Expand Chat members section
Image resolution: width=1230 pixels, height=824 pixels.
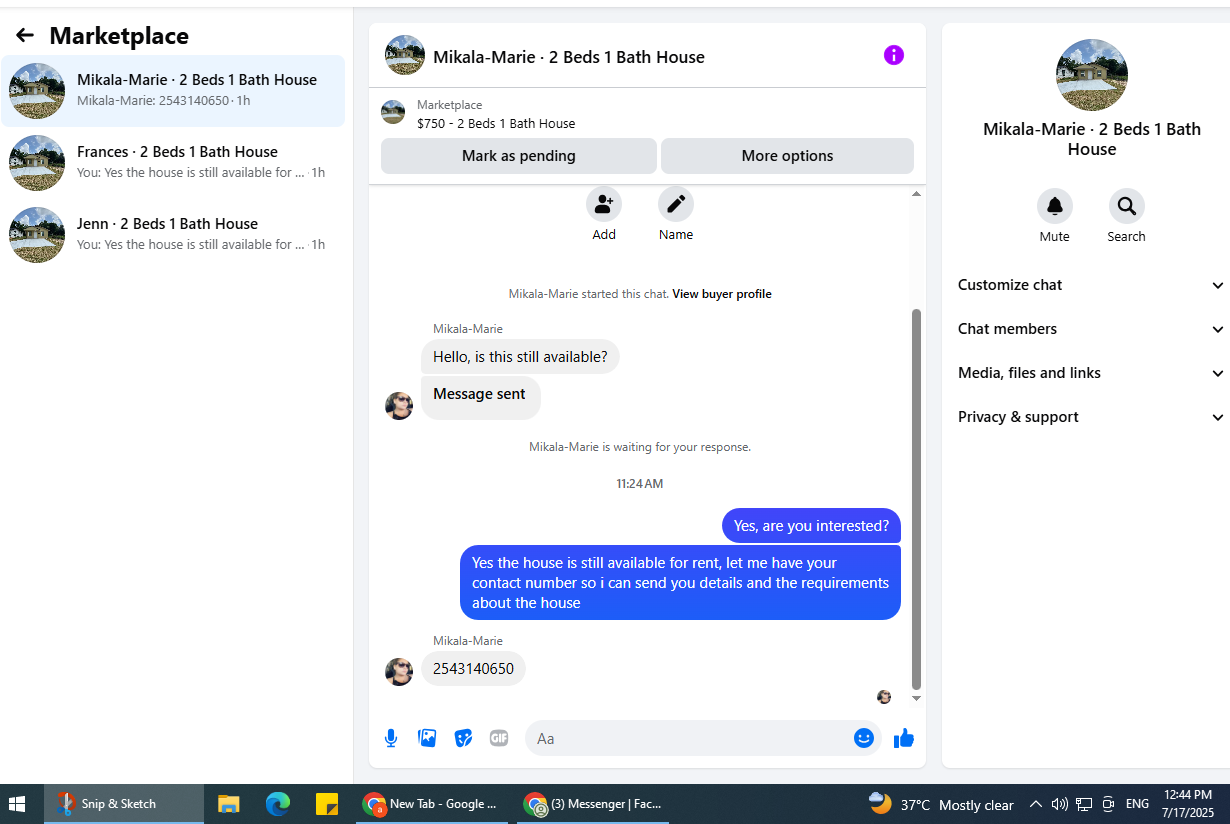click(x=1091, y=329)
